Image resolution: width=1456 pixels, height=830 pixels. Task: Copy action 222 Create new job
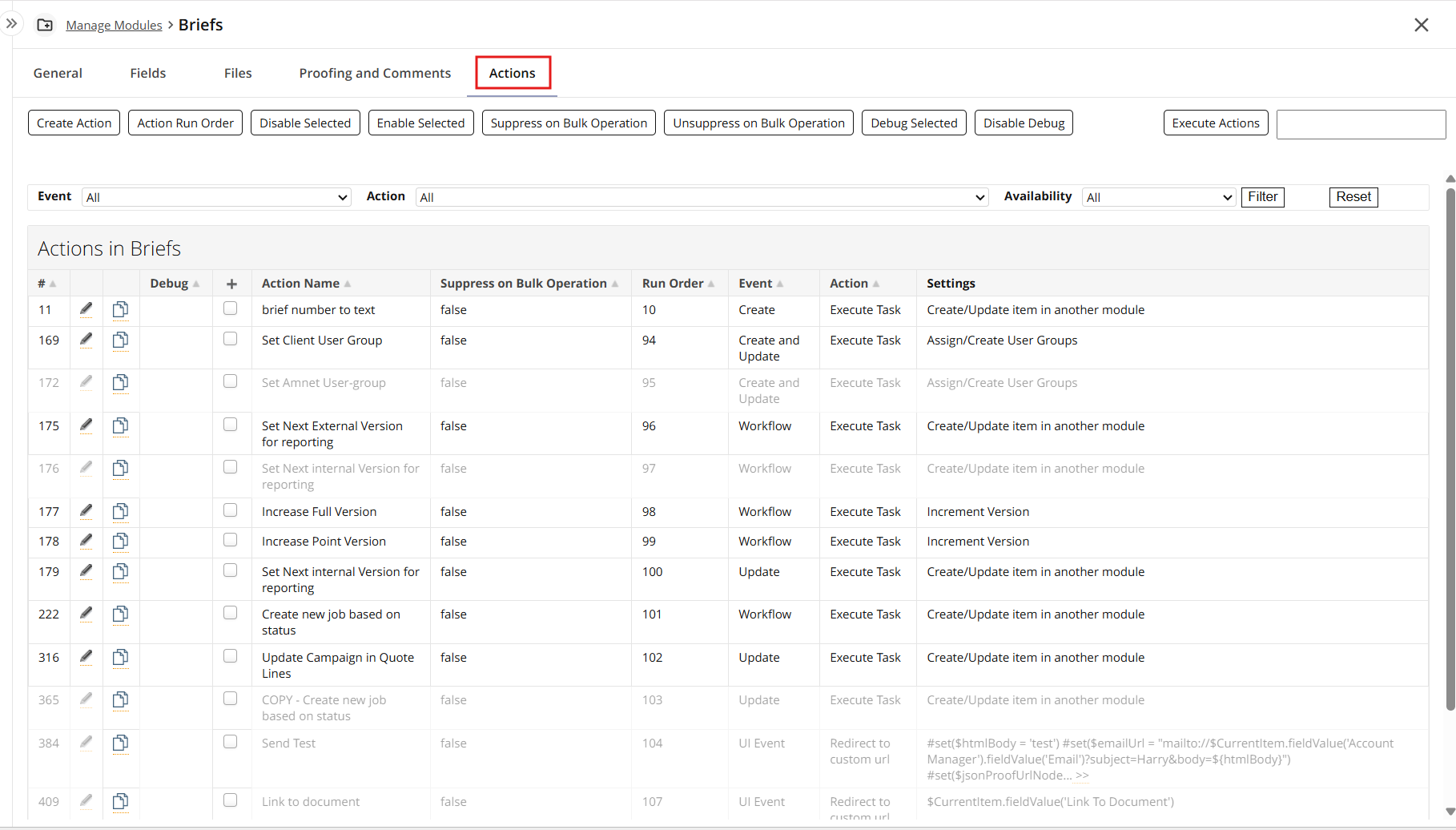(120, 614)
